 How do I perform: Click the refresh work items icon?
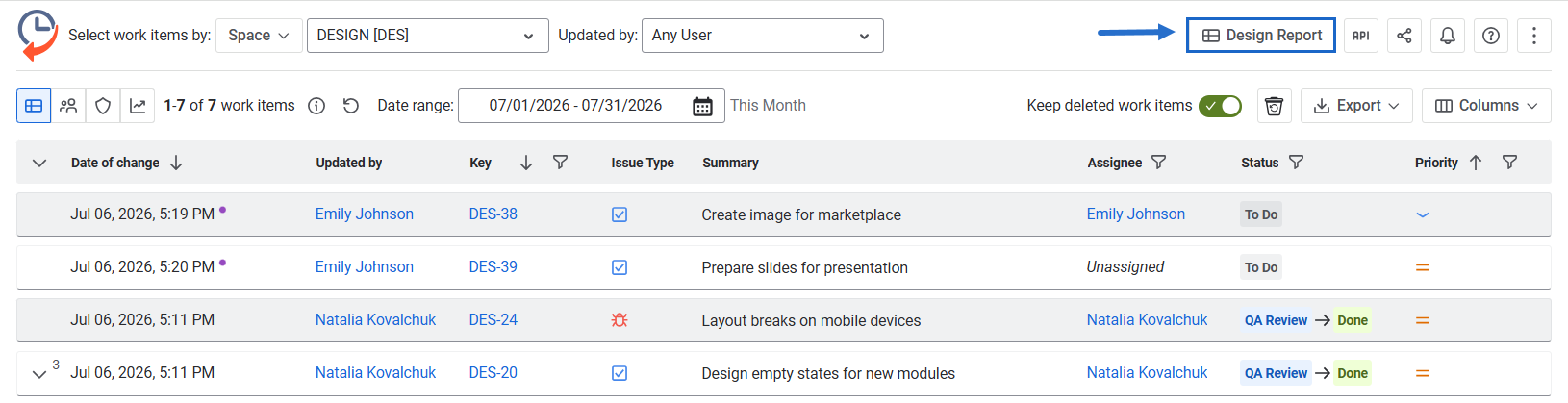click(x=351, y=106)
